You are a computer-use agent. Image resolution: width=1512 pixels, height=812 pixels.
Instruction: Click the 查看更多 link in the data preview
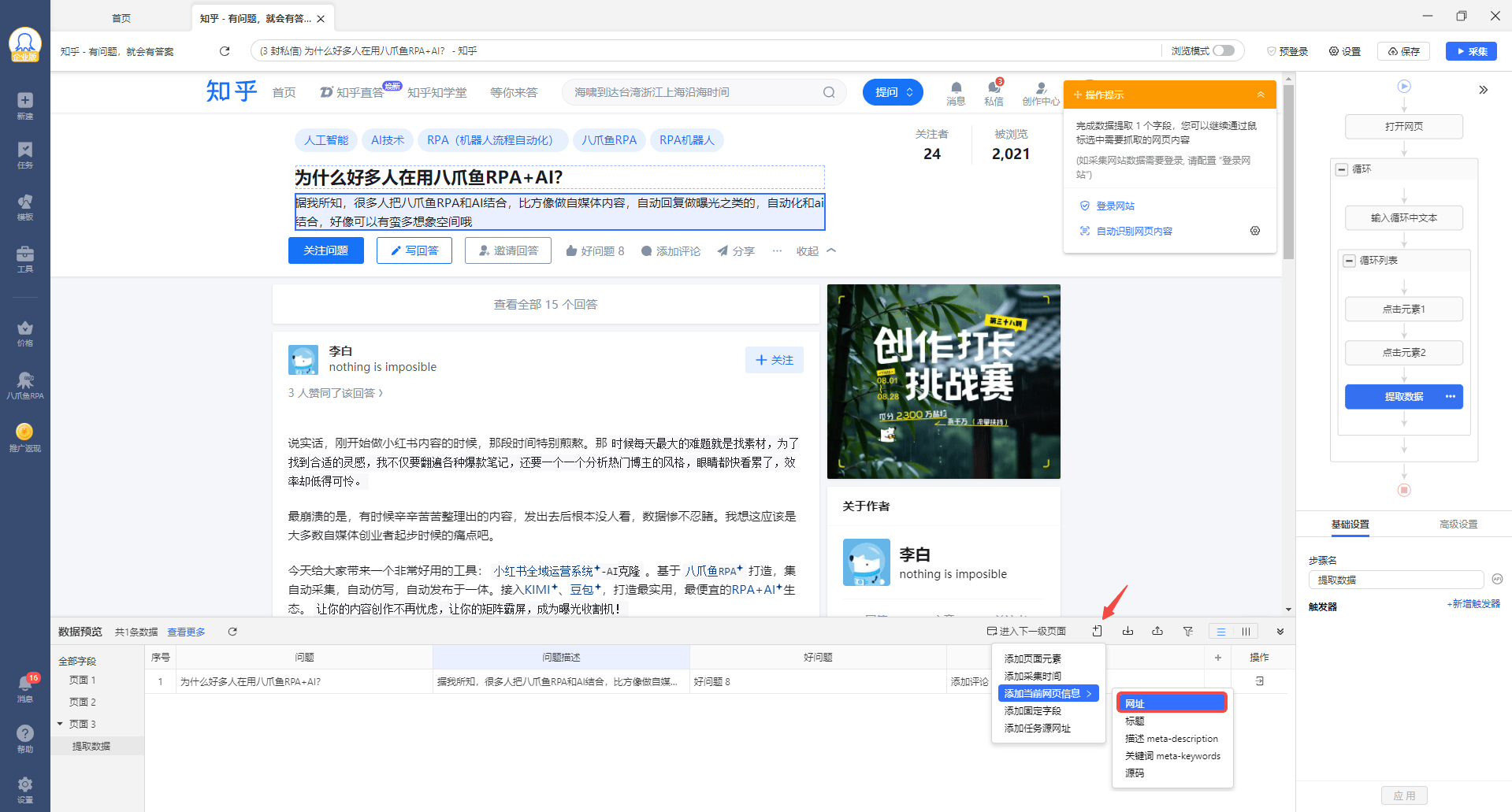pos(186,632)
